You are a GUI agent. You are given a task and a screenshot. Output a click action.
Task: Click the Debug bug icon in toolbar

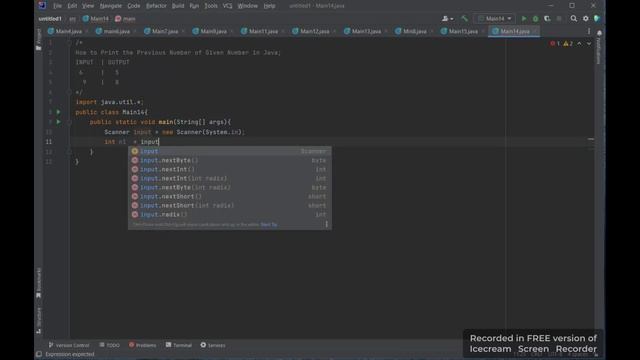pyautogui.click(x=535, y=19)
